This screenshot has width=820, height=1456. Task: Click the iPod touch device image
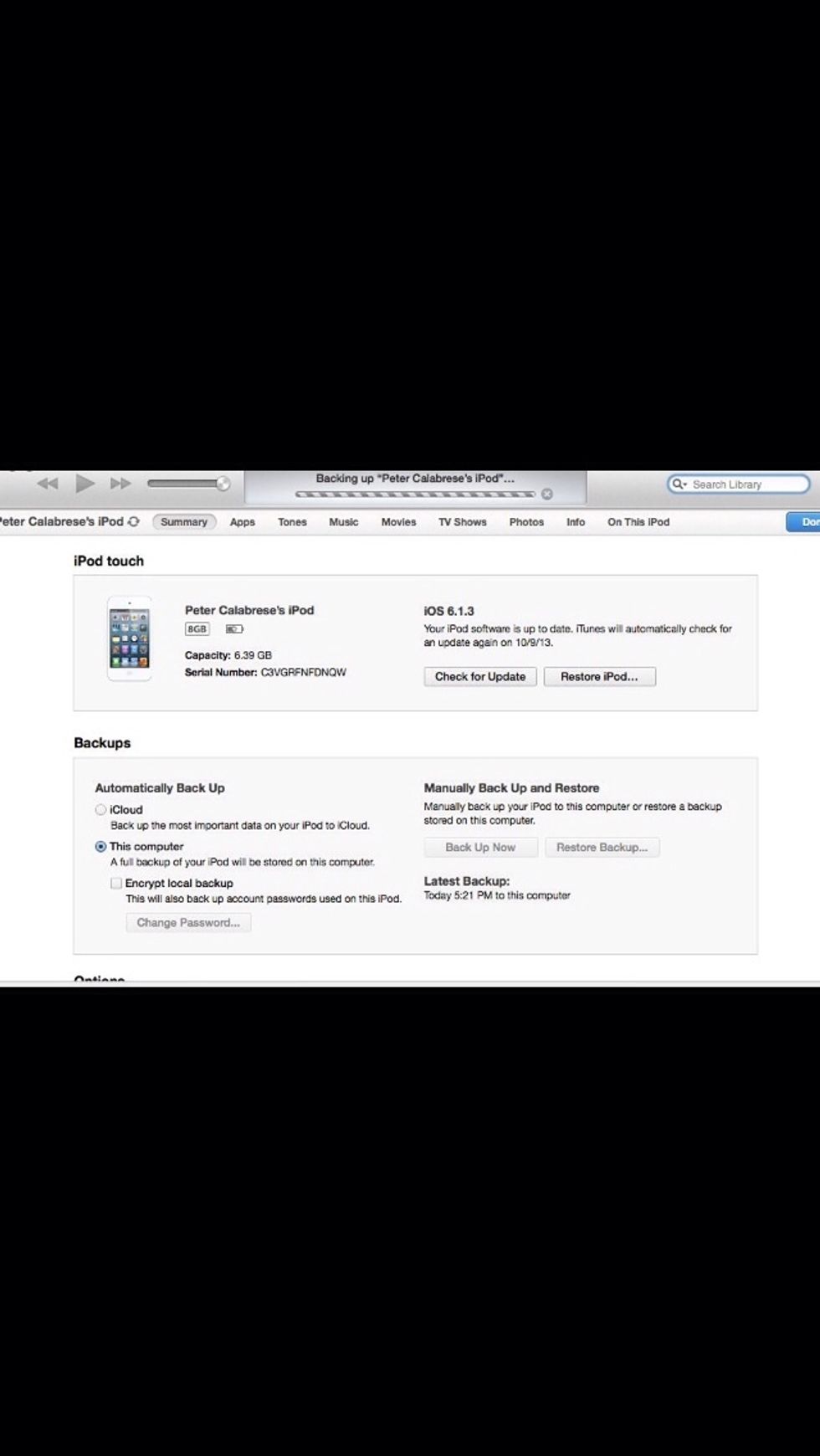[129, 638]
